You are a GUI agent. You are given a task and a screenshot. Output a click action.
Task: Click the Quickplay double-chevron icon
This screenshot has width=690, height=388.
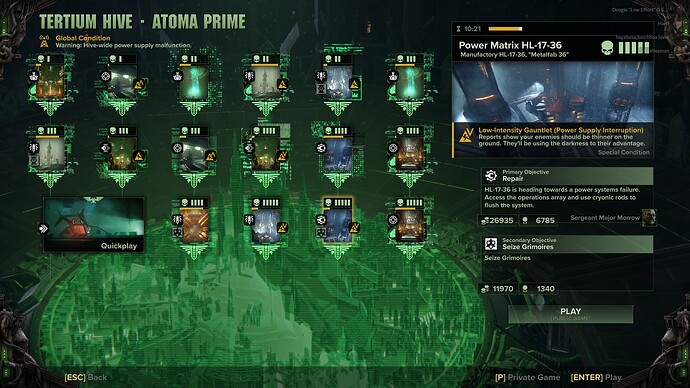click(43, 228)
